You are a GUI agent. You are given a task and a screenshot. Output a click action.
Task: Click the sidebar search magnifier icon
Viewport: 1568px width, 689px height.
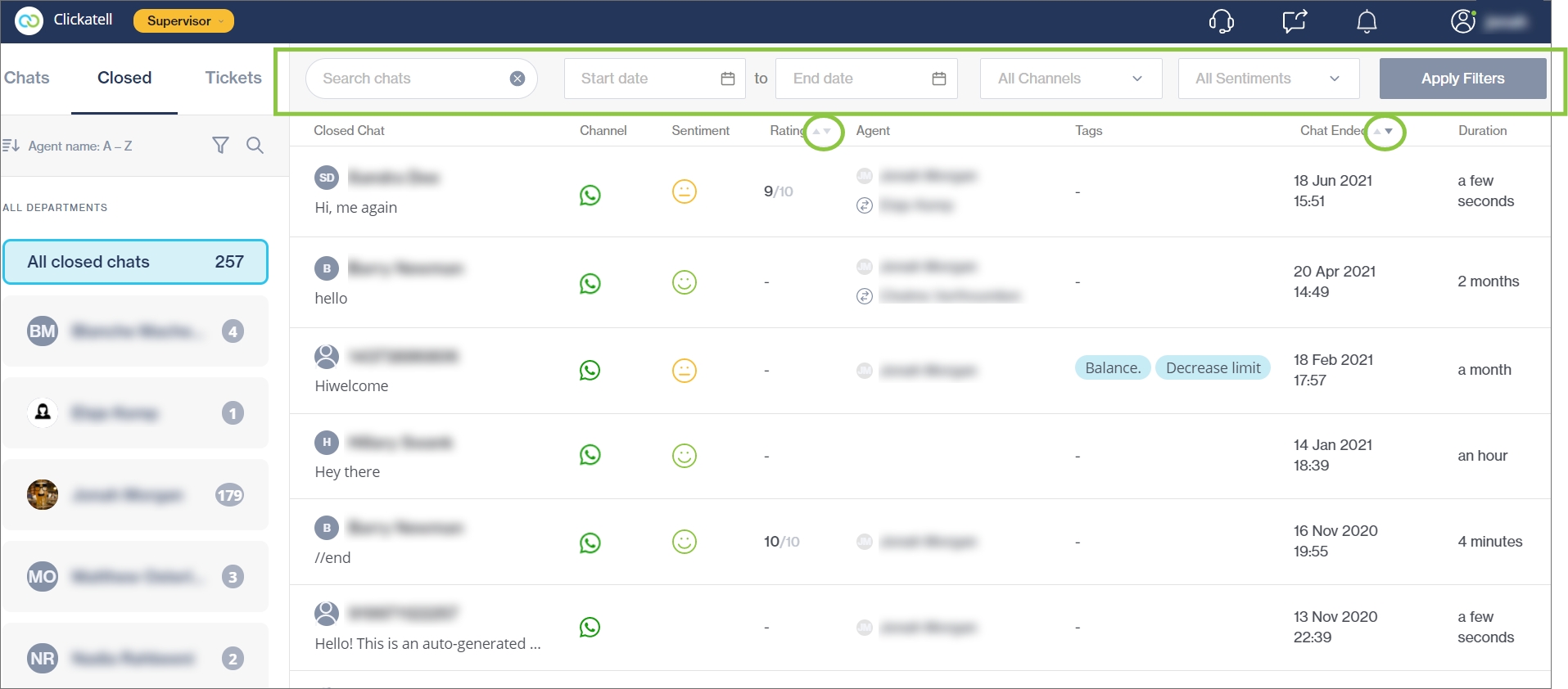tap(255, 146)
